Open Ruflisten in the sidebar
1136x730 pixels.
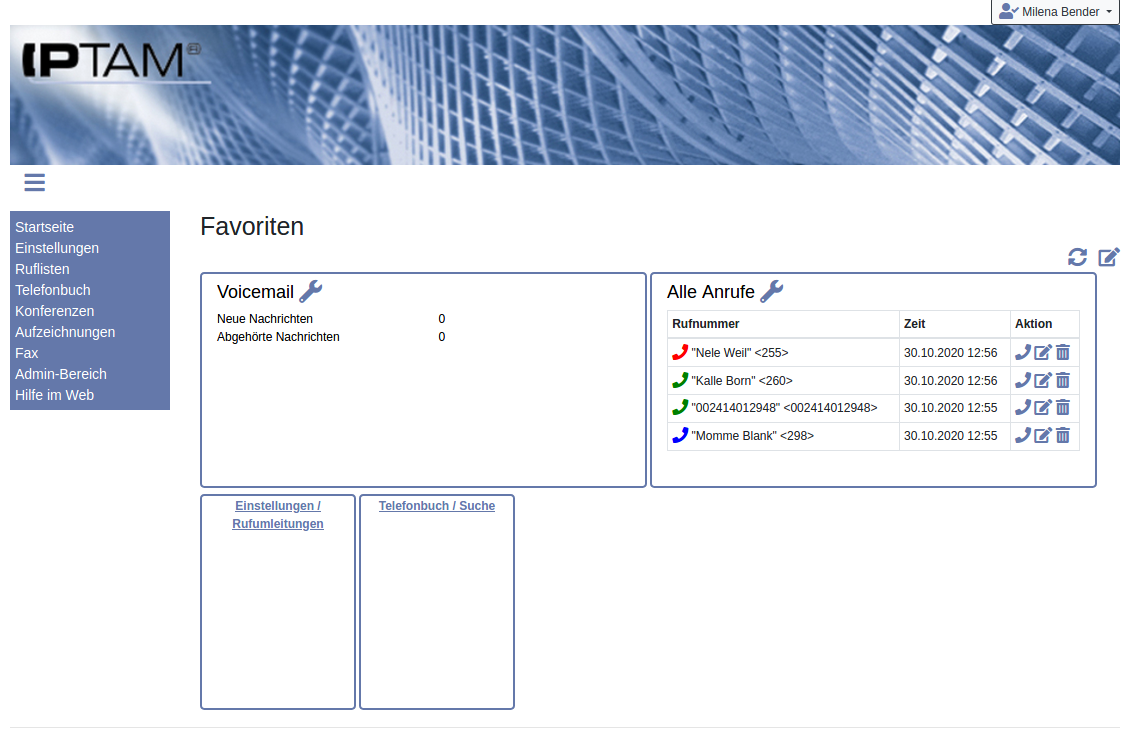[42, 269]
